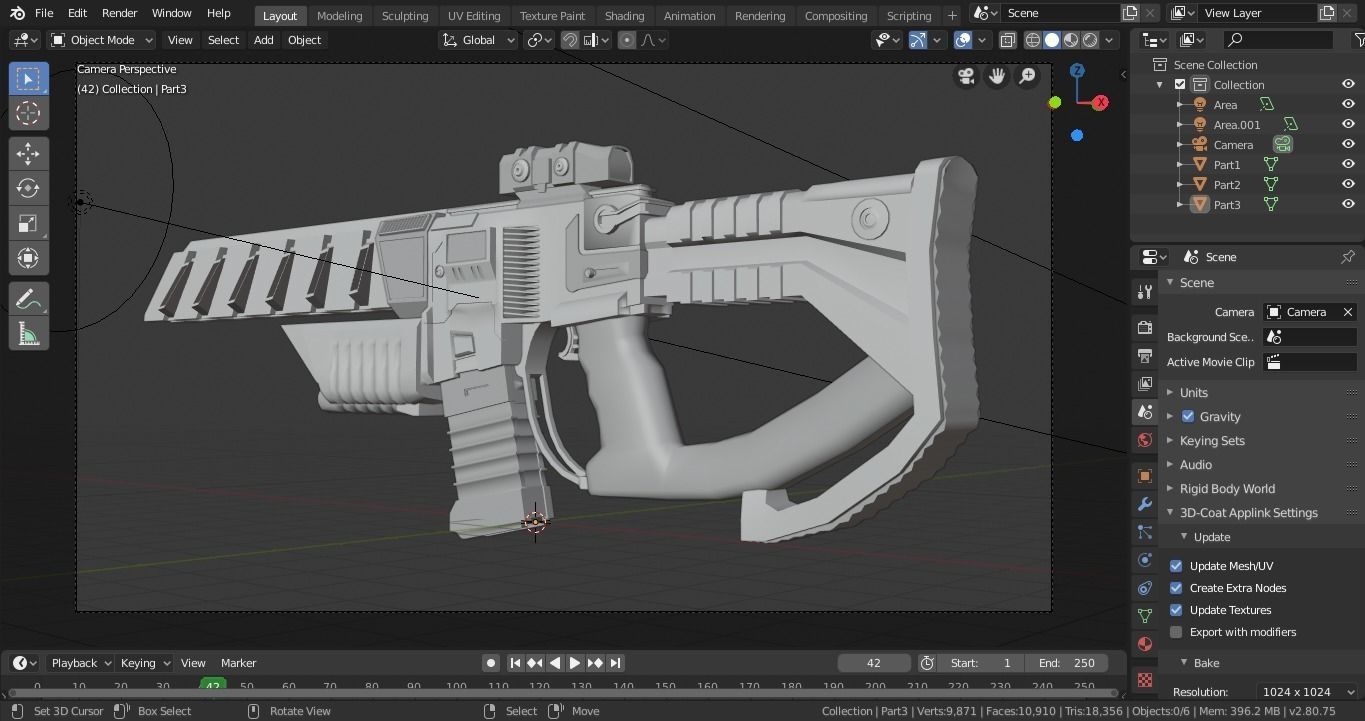Toggle proportional editing

click(627, 40)
